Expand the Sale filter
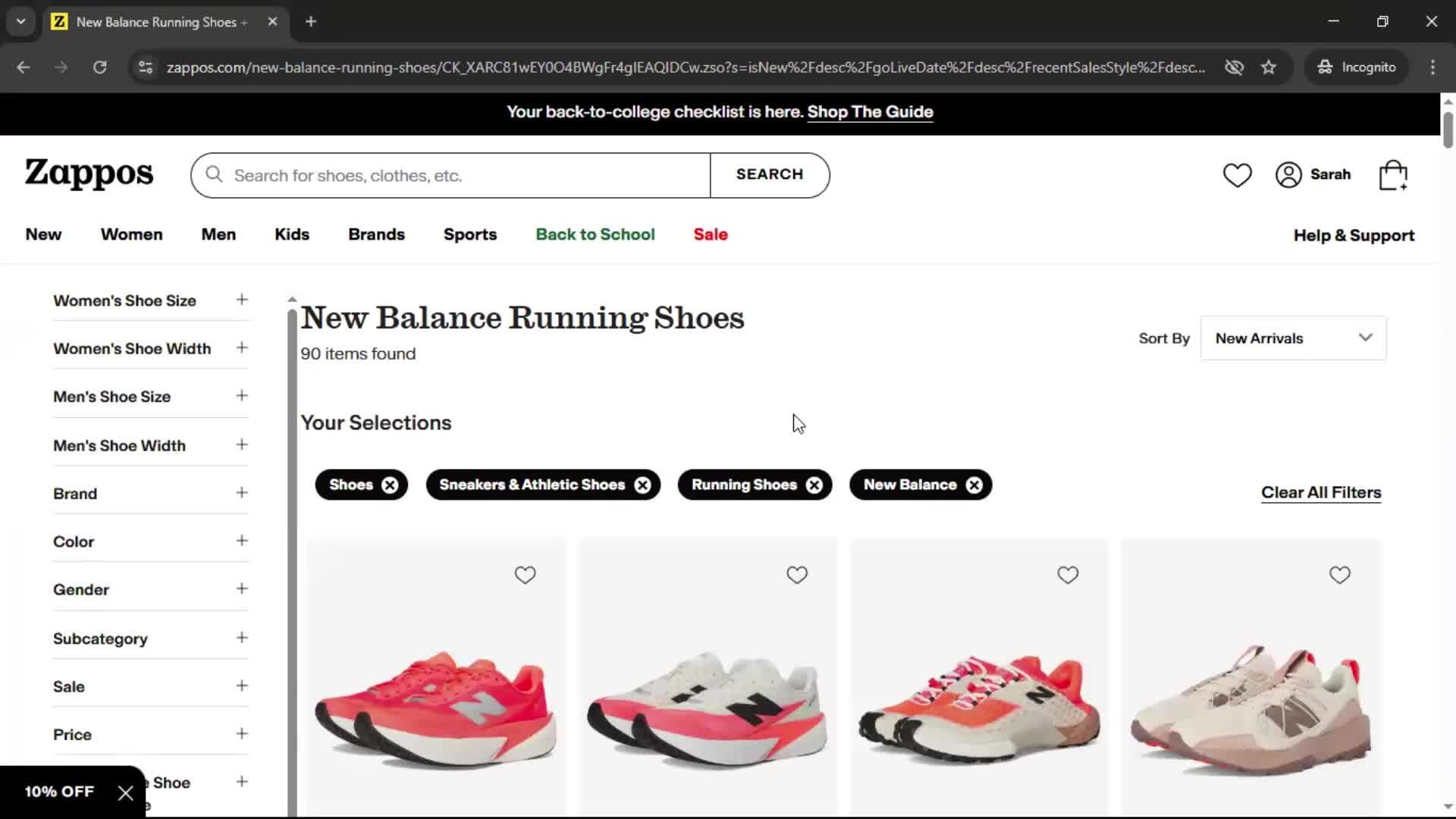 [151, 686]
